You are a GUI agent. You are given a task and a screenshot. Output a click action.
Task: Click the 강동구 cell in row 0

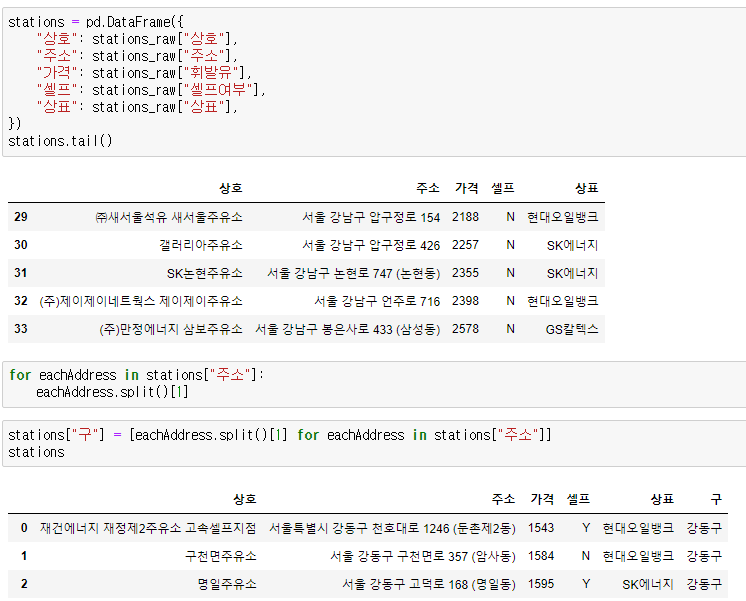point(704,528)
